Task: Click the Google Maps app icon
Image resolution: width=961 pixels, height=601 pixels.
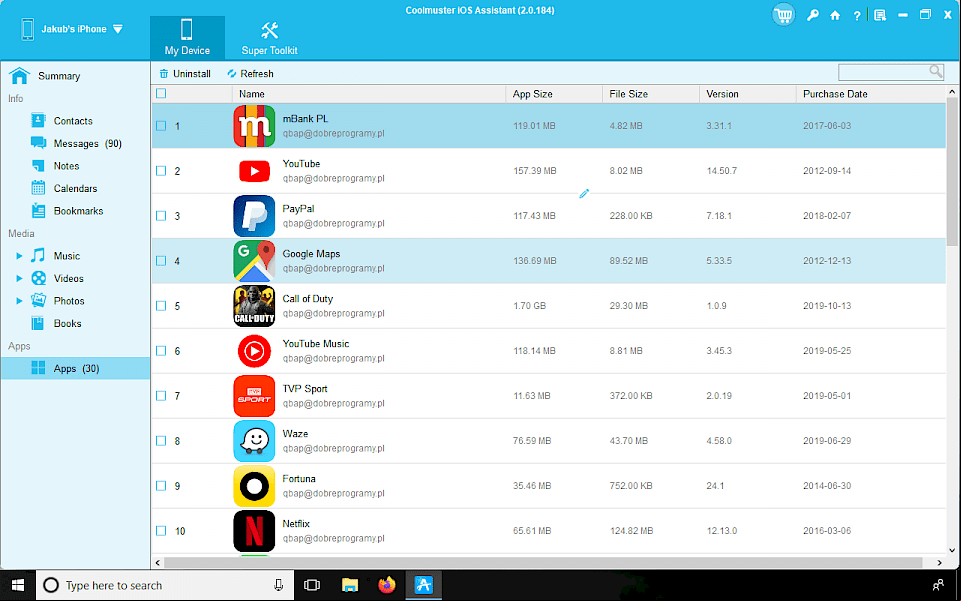Action: coord(254,261)
